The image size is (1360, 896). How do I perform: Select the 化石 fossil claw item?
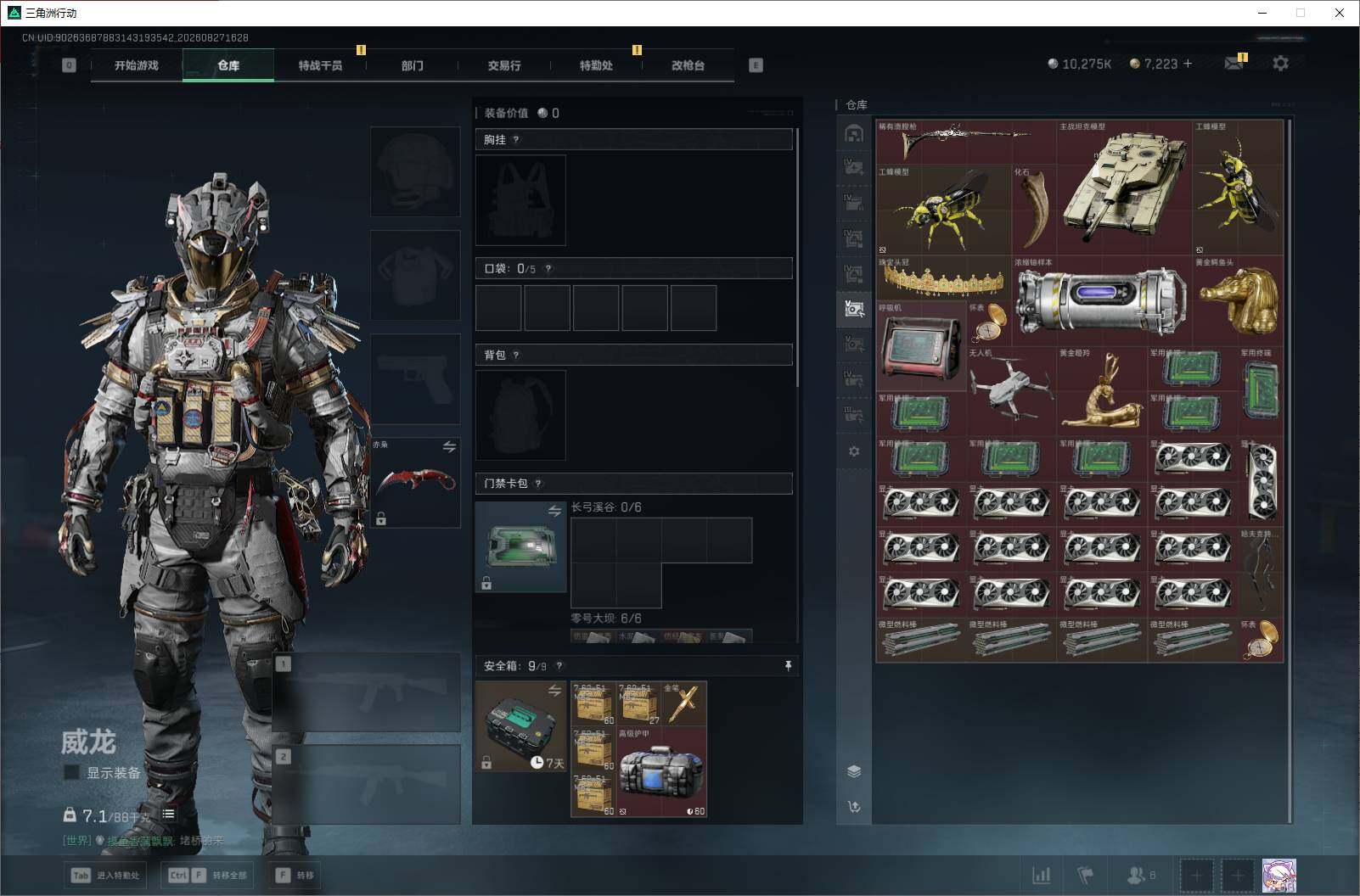[x=1034, y=210]
